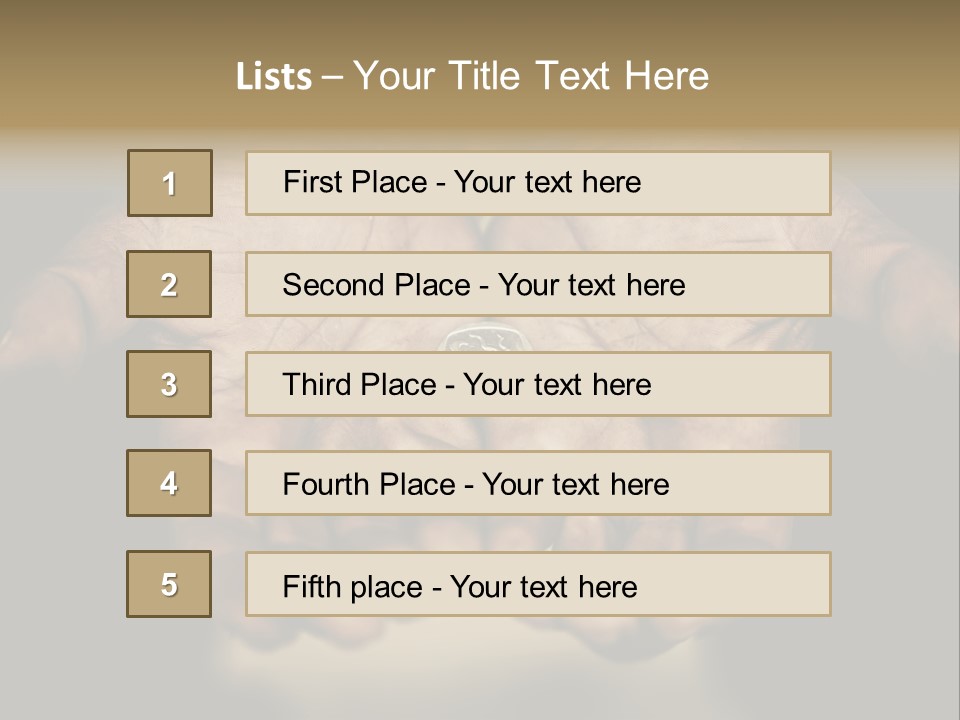Click 'Your text here' in the Fifth place row
Viewport: 960px width, 720px height.
click(543, 586)
